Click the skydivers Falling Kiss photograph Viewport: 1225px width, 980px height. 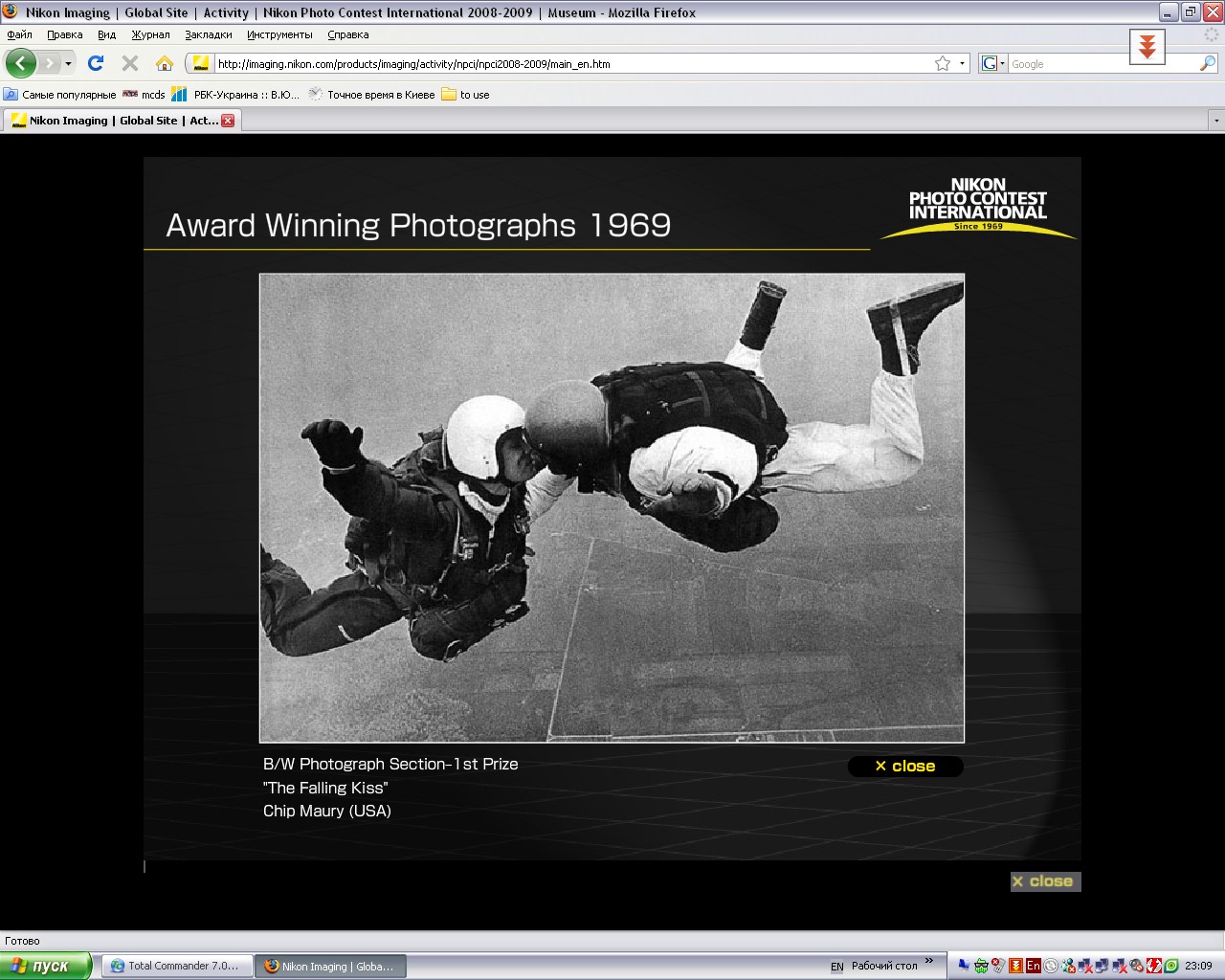click(612, 508)
